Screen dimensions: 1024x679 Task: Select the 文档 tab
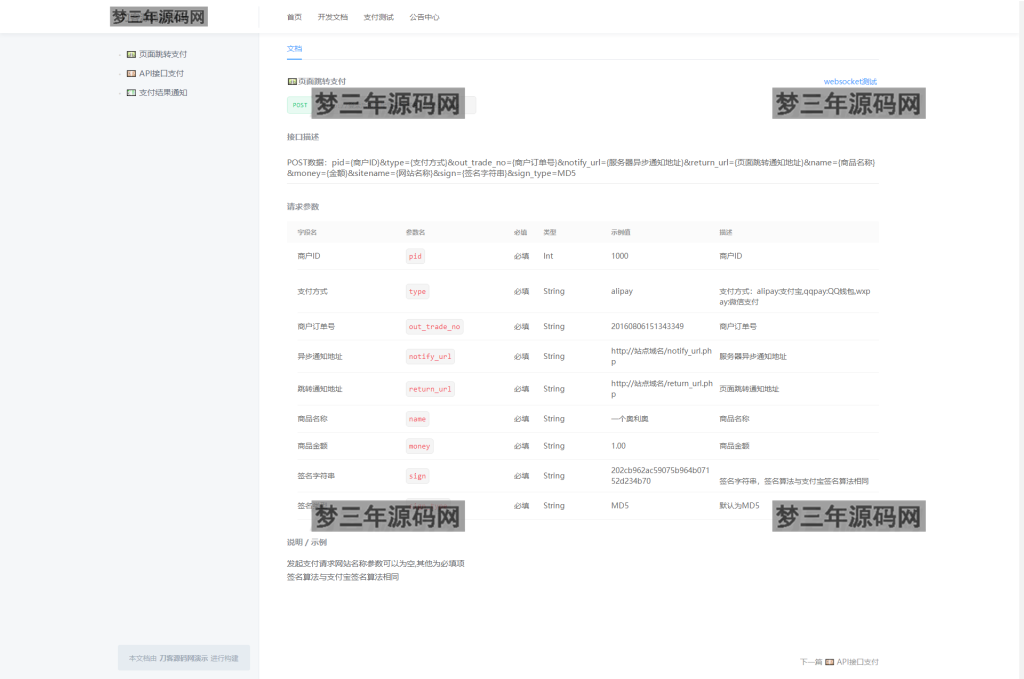[x=295, y=48]
